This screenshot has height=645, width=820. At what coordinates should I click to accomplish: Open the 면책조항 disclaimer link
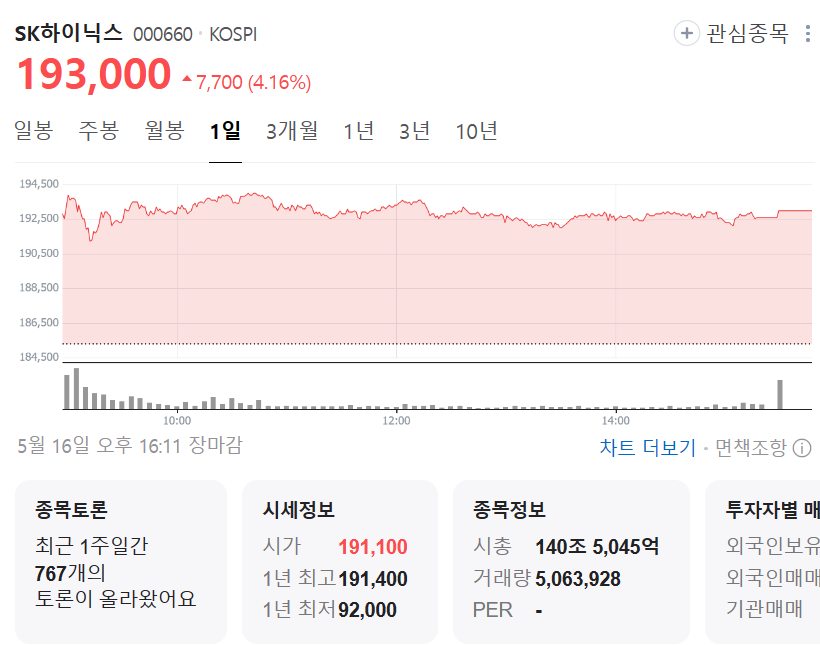(751, 448)
